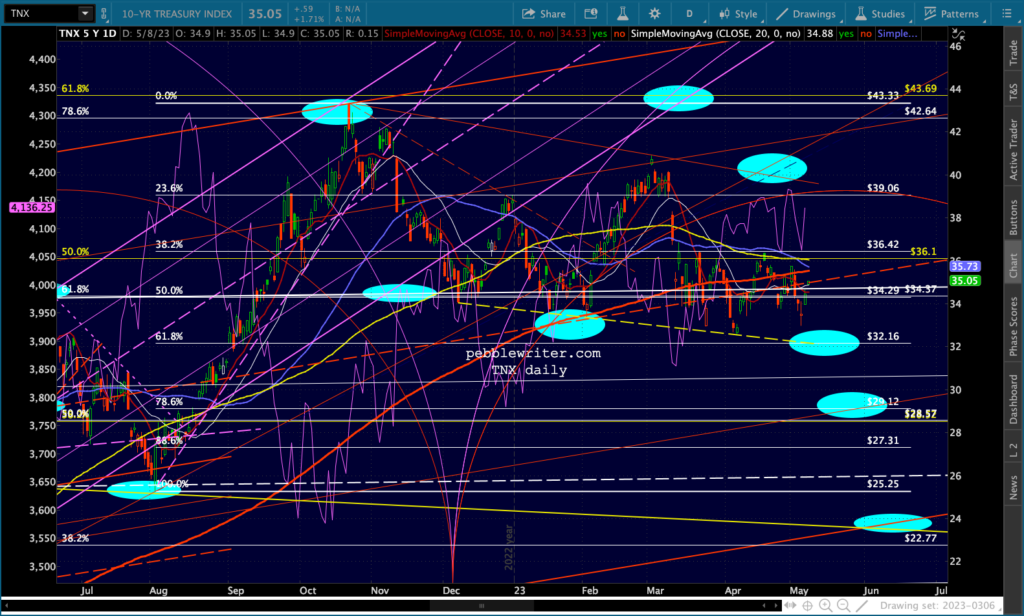The image size is (1024, 616).
Task: Open the Active Trader sidebar tab
Action: coord(1013,149)
